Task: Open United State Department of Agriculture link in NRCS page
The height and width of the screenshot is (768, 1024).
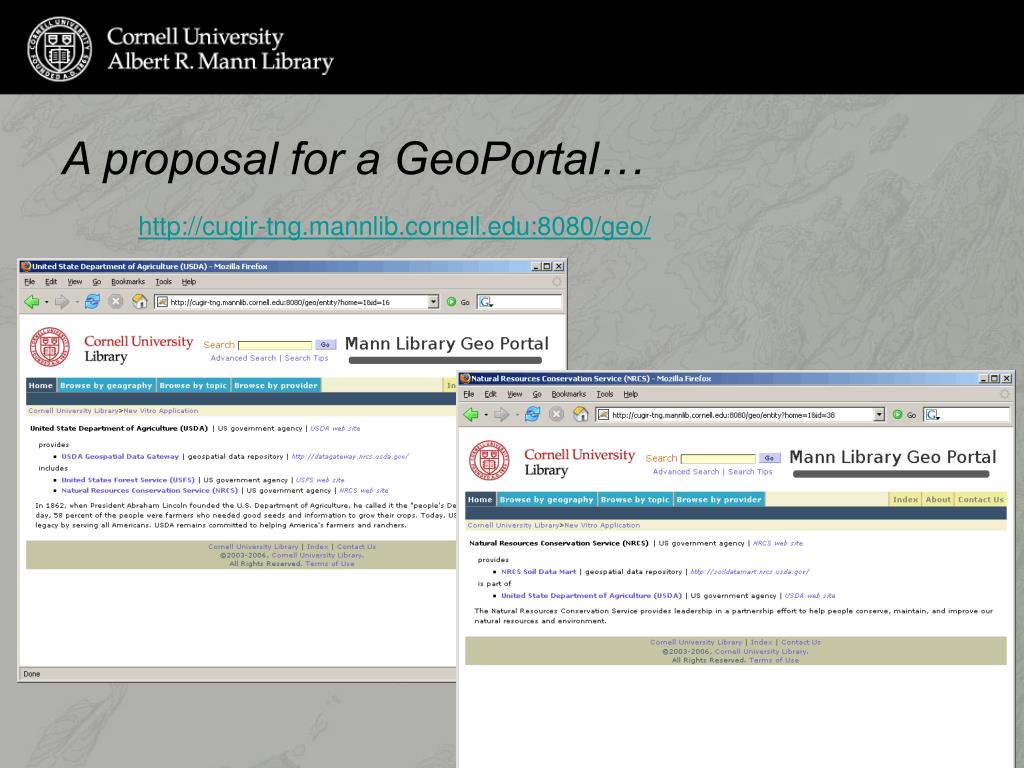Action: (592, 596)
